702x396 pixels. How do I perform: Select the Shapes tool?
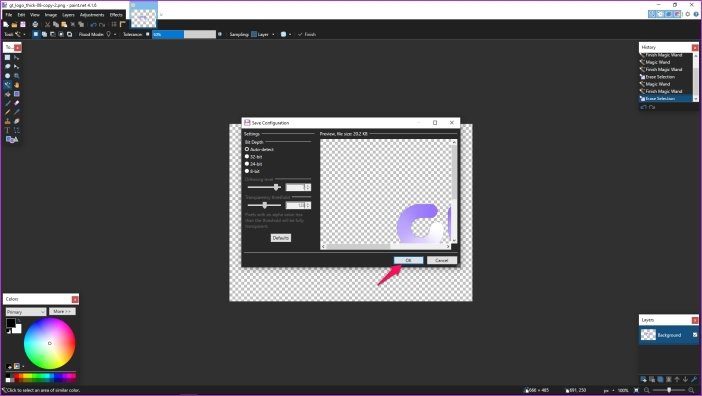click(x=12, y=140)
